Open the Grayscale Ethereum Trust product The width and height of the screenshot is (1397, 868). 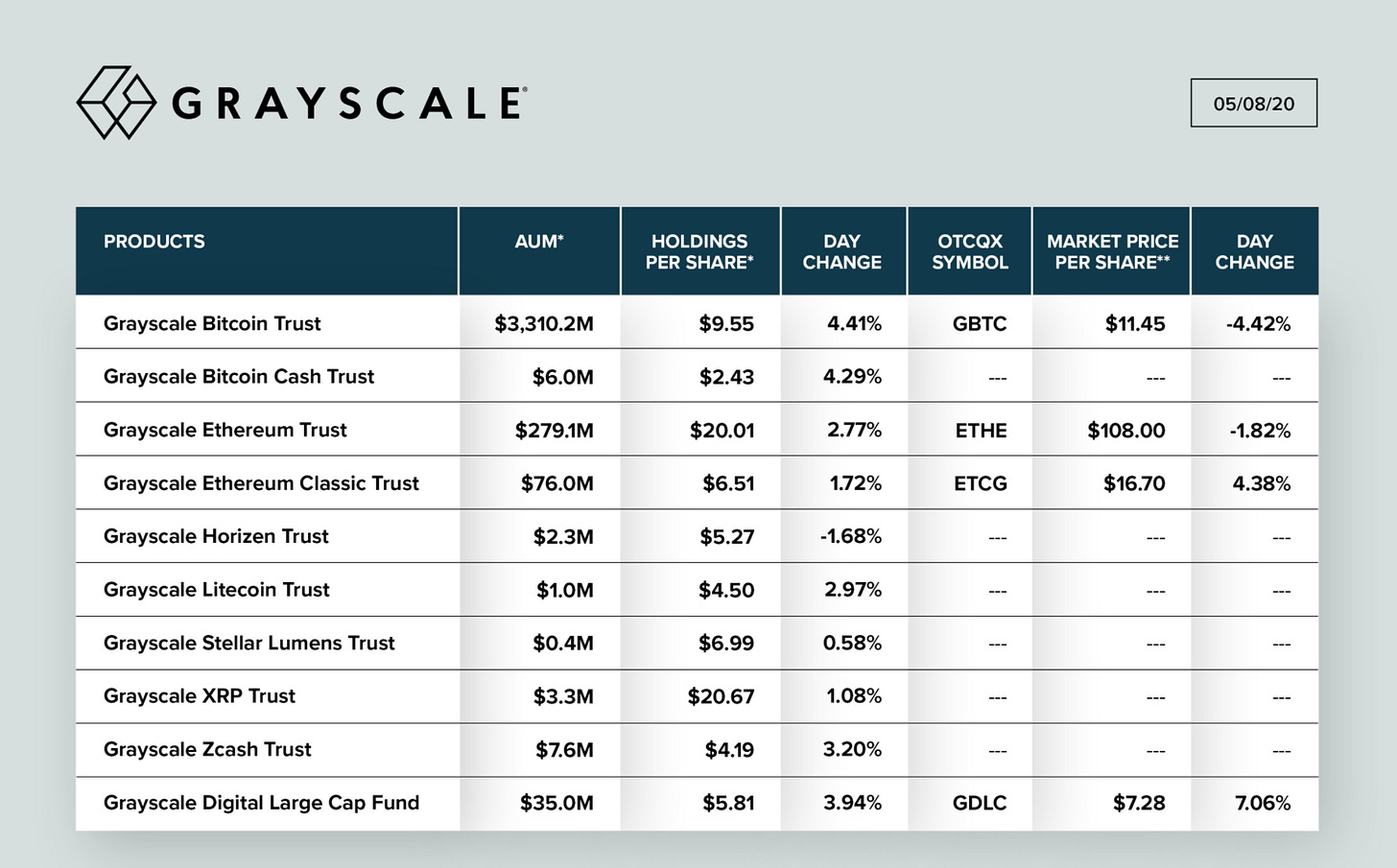click(225, 430)
